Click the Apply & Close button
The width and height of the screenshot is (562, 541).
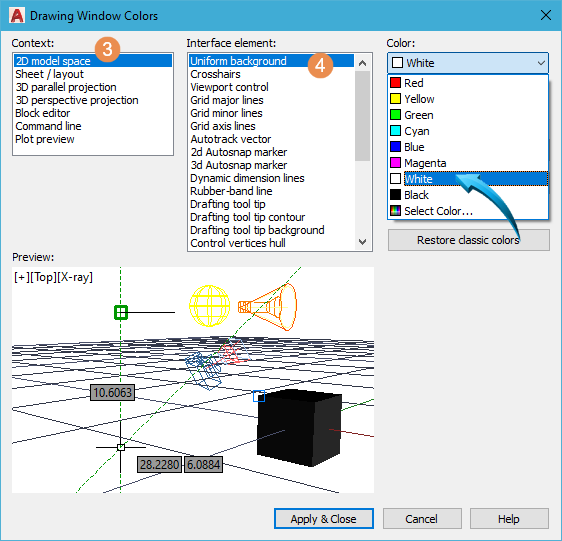(324, 519)
